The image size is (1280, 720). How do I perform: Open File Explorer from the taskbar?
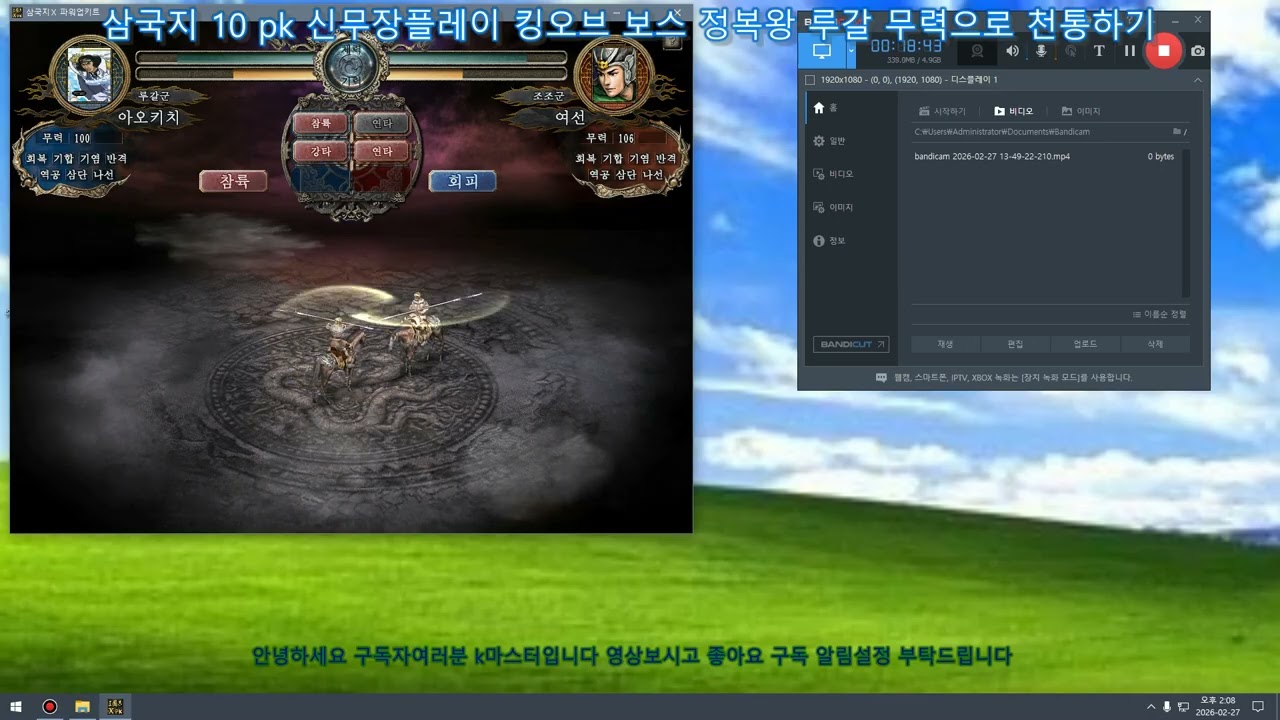click(x=82, y=707)
